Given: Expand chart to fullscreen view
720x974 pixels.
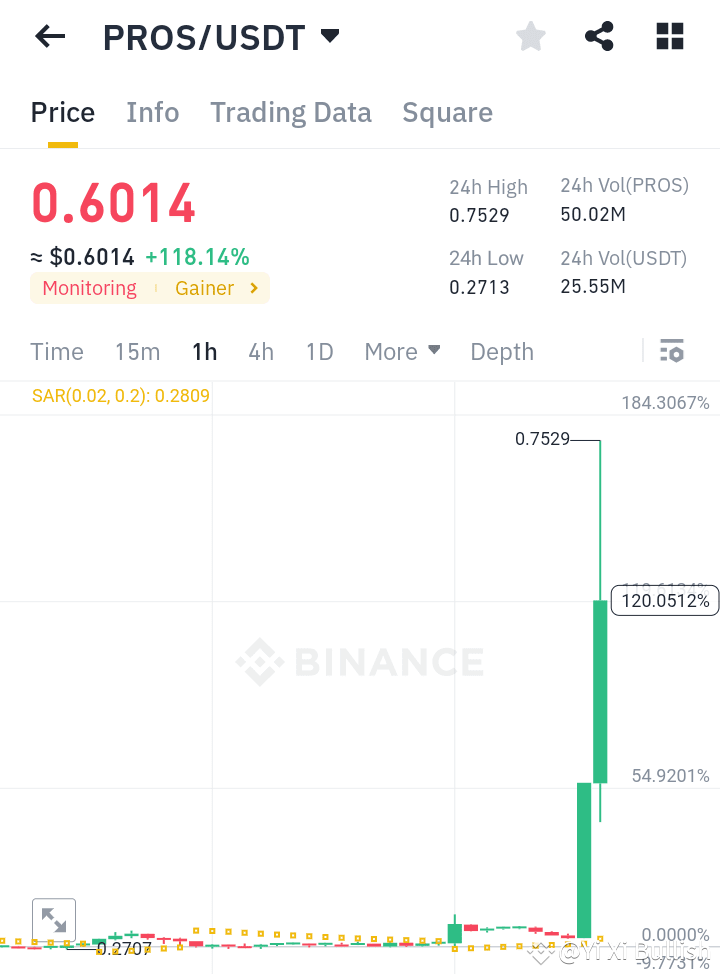Looking at the screenshot, I should pyautogui.click(x=54, y=919).
